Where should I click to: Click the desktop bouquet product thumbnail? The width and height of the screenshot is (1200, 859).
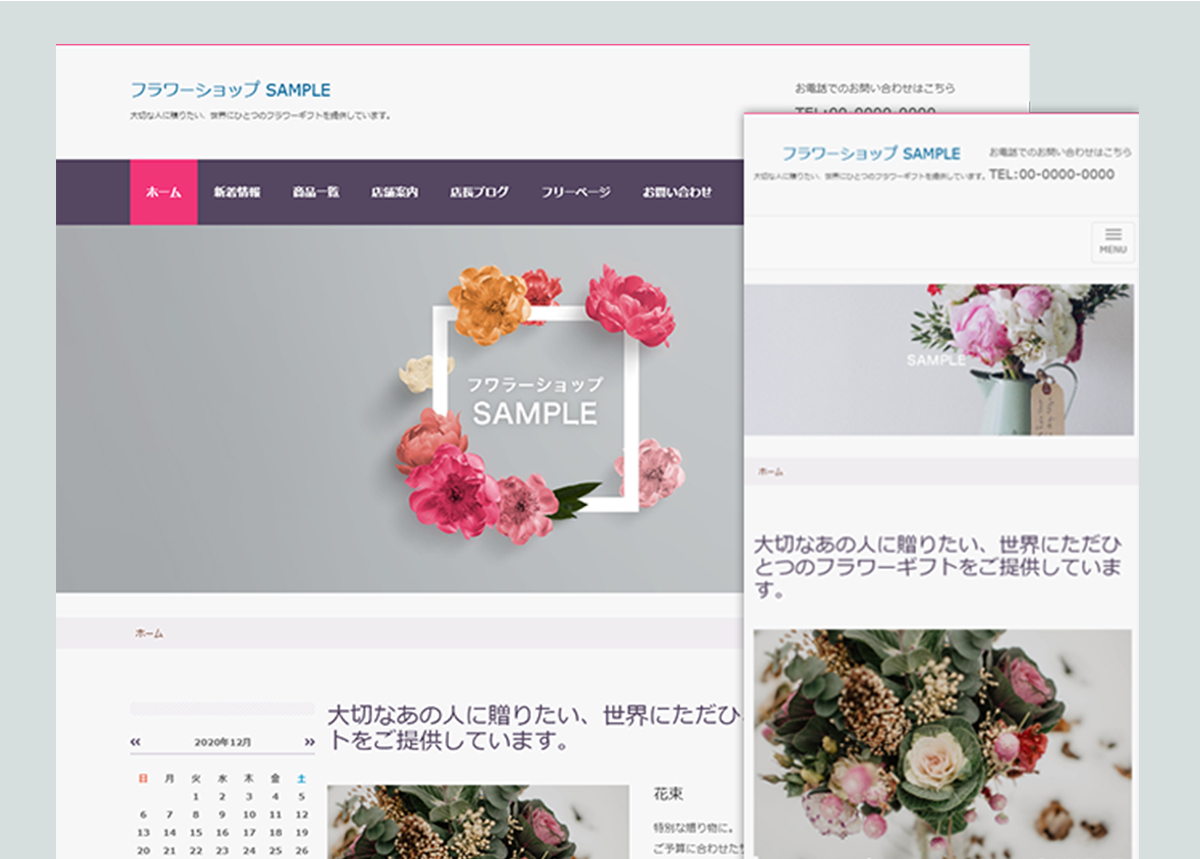(478, 821)
